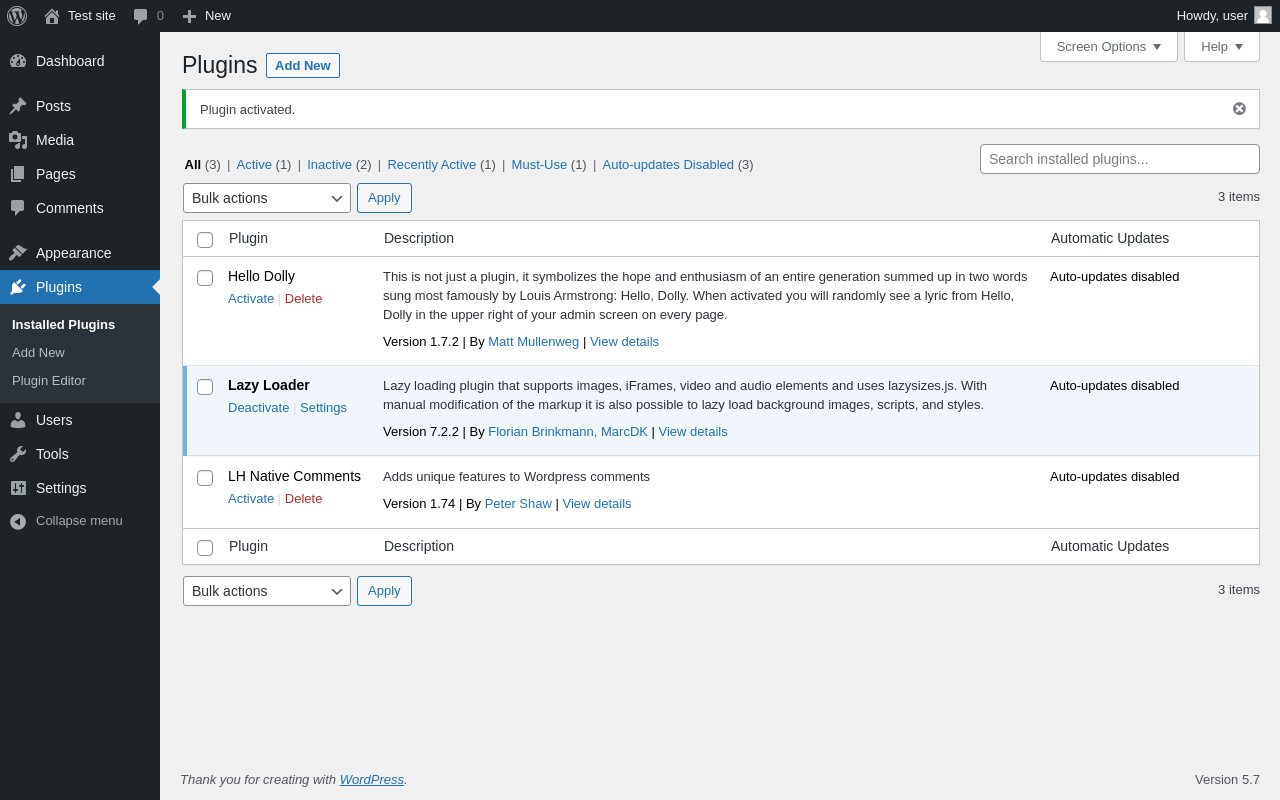Open the New content menu label
Image resolution: width=1280 pixels, height=800 pixels.
[218, 16]
